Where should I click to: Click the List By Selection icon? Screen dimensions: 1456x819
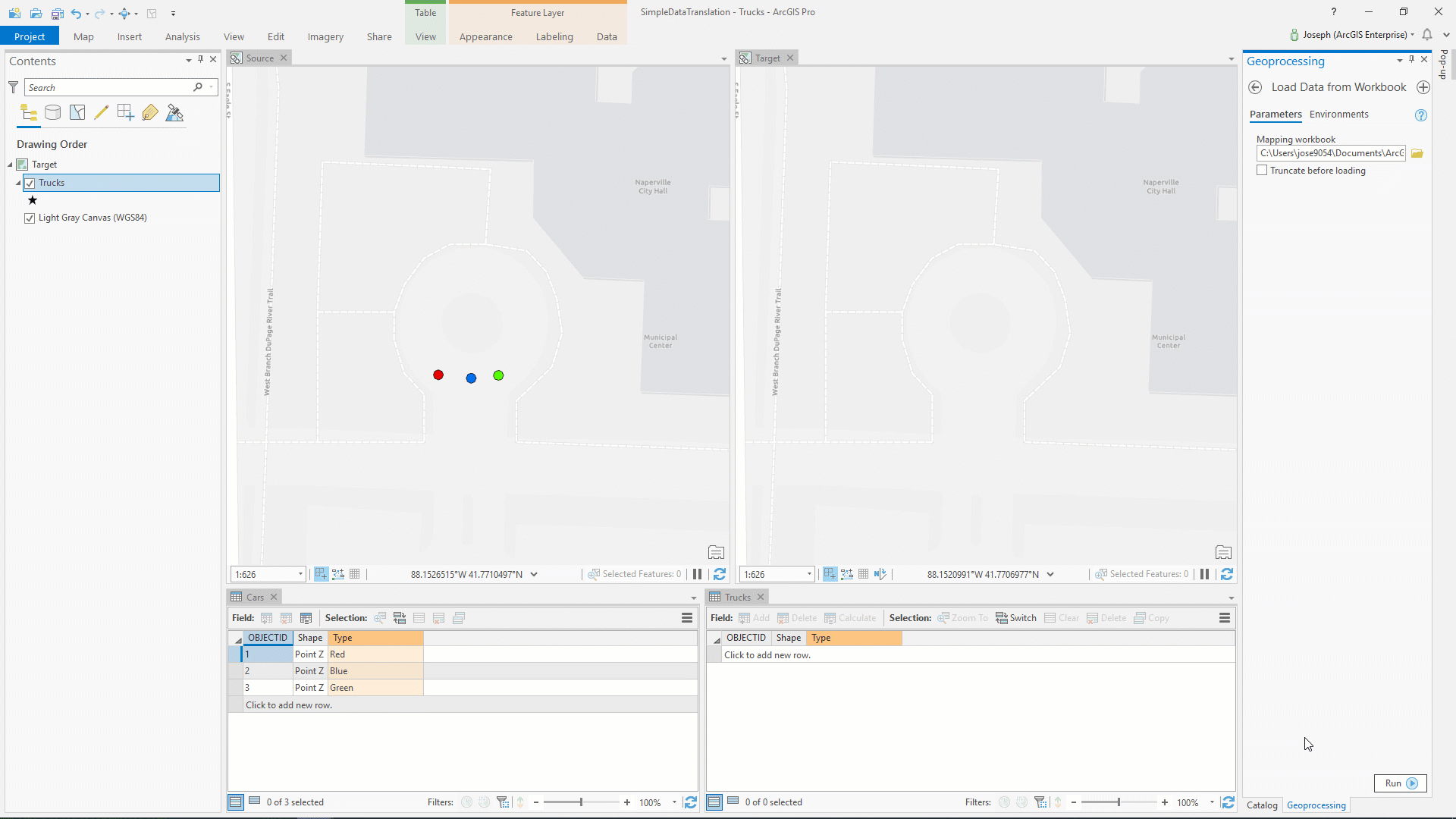pyautogui.click(x=77, y=113)
